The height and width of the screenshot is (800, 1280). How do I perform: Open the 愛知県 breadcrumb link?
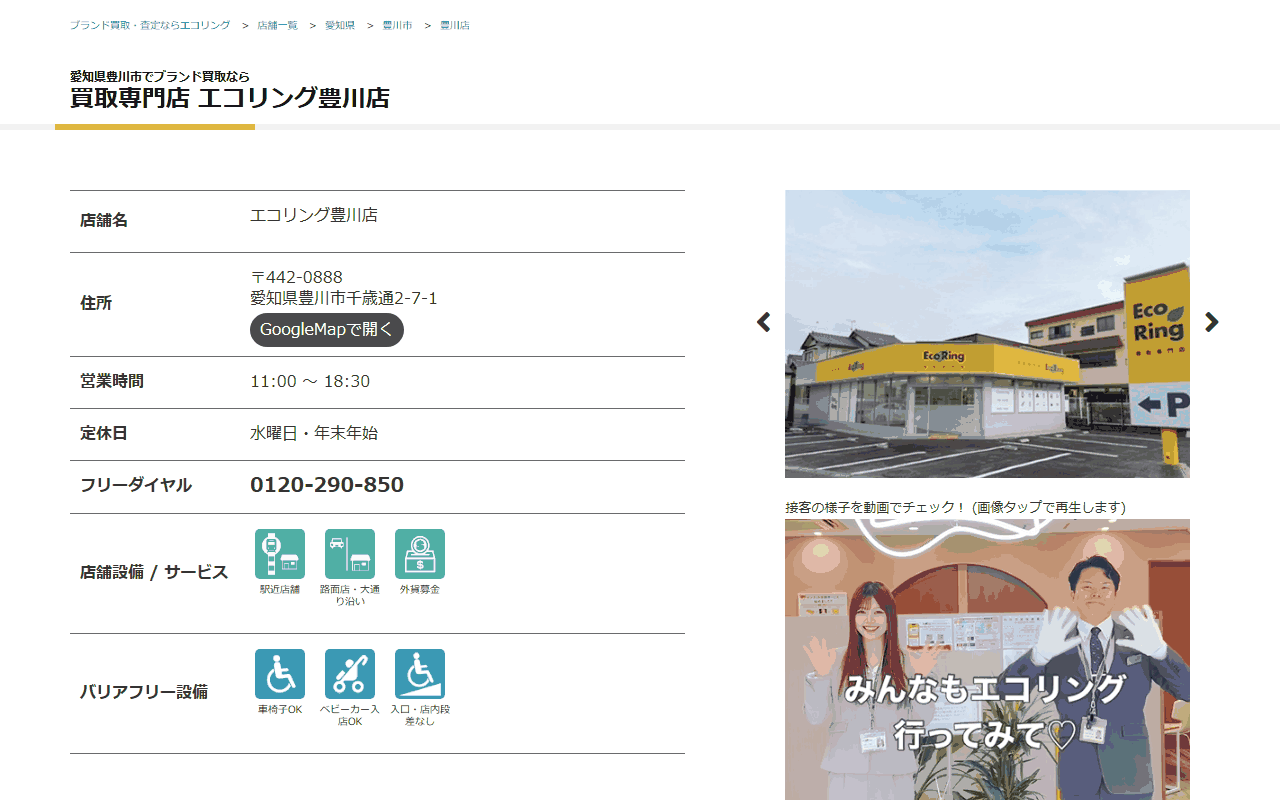[x=340, y=25]
